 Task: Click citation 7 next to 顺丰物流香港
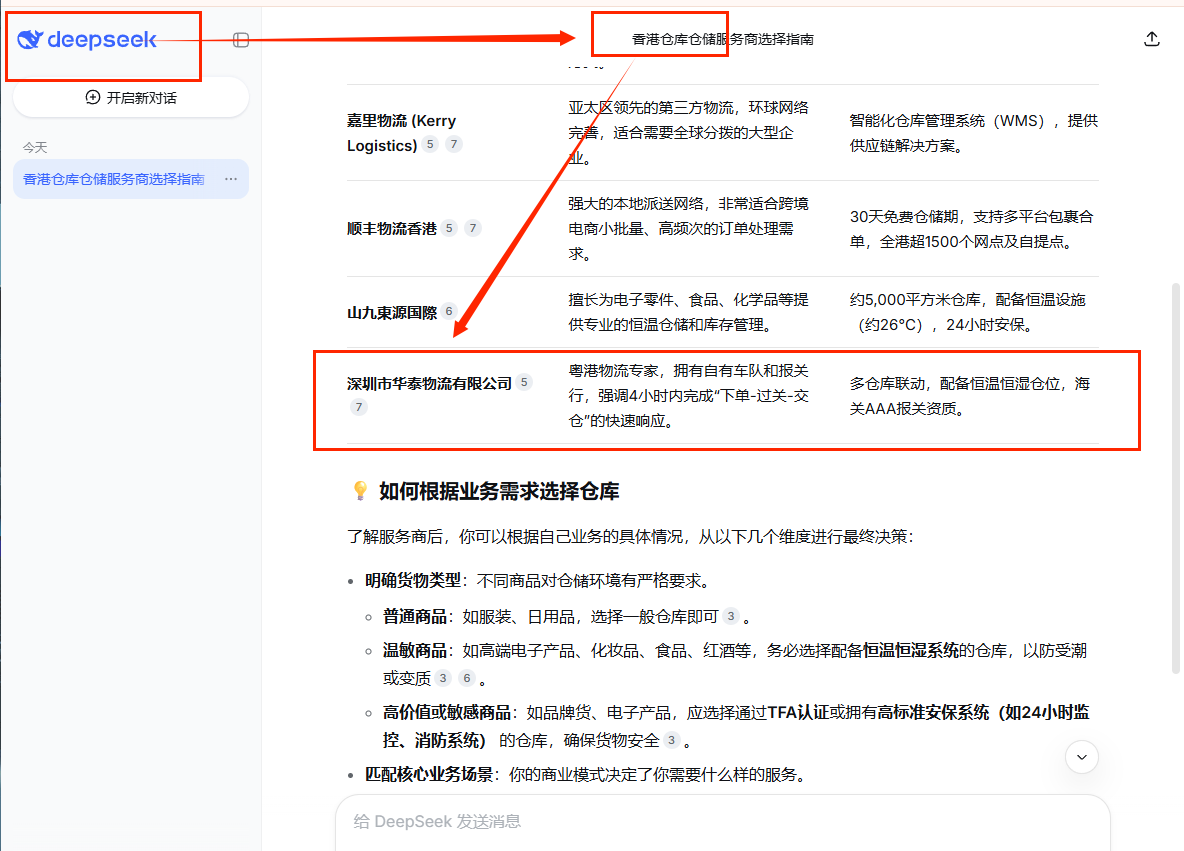point(473,228)
